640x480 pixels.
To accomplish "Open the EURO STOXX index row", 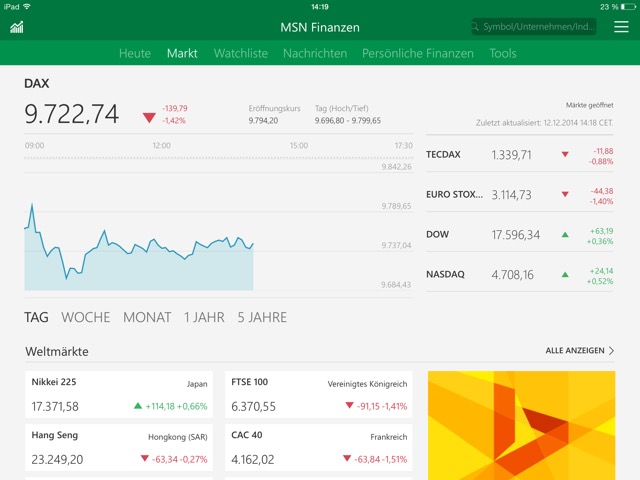I will tap(520, 195).
